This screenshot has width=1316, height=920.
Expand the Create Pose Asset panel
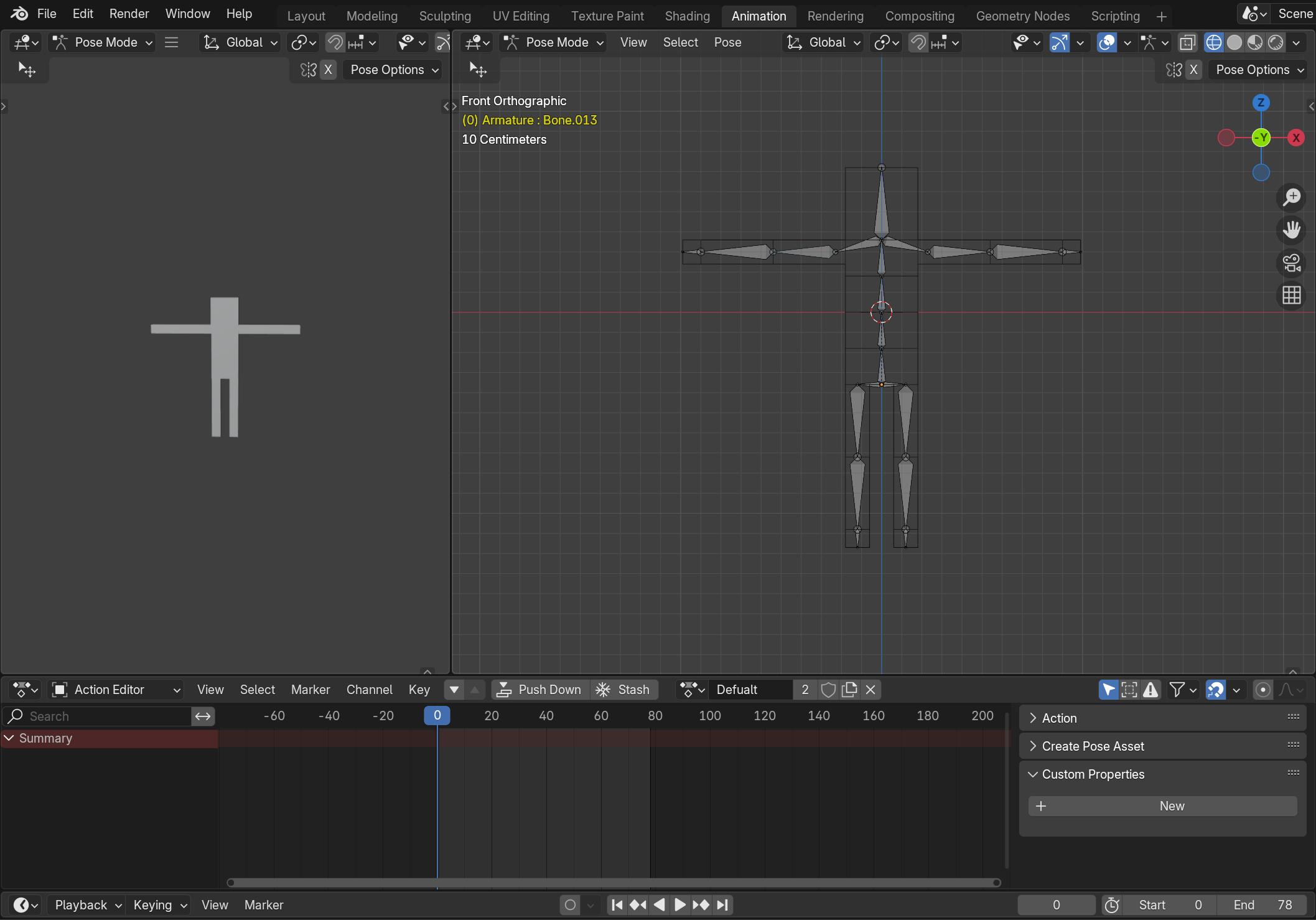[1093, 746]
